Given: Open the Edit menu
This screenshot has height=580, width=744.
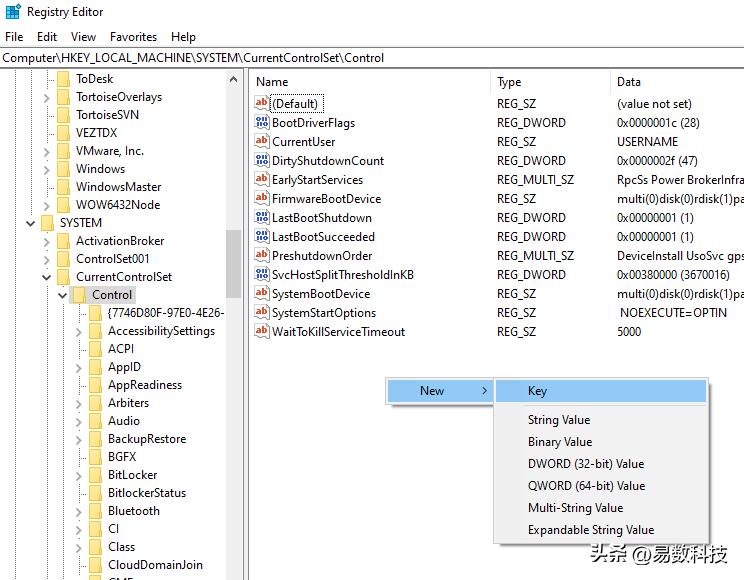Looking at the screenshot, I should point(47,37).
